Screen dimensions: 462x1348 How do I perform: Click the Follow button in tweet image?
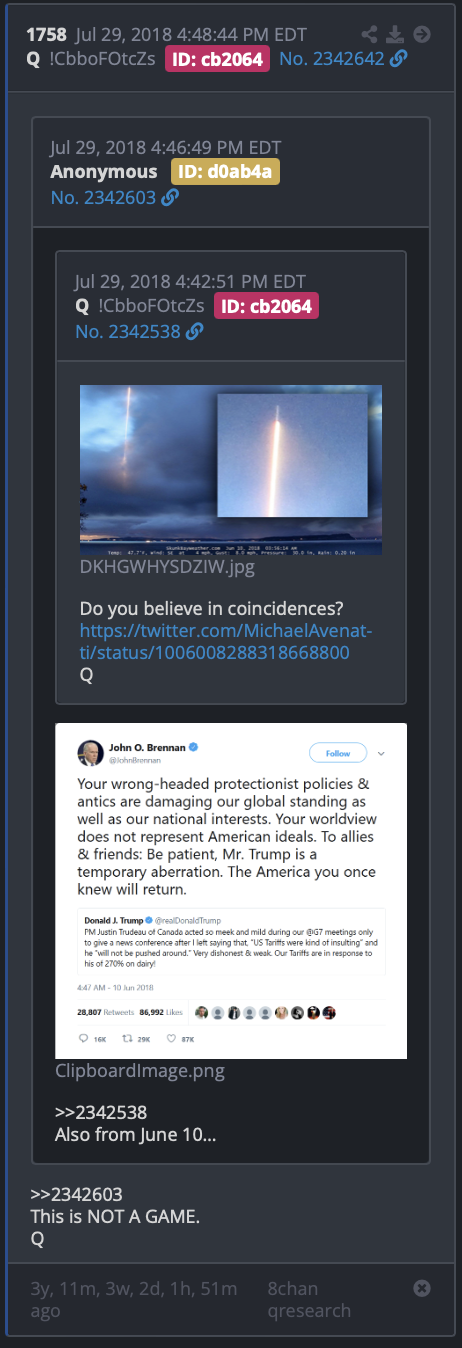[x=338, y=753]
